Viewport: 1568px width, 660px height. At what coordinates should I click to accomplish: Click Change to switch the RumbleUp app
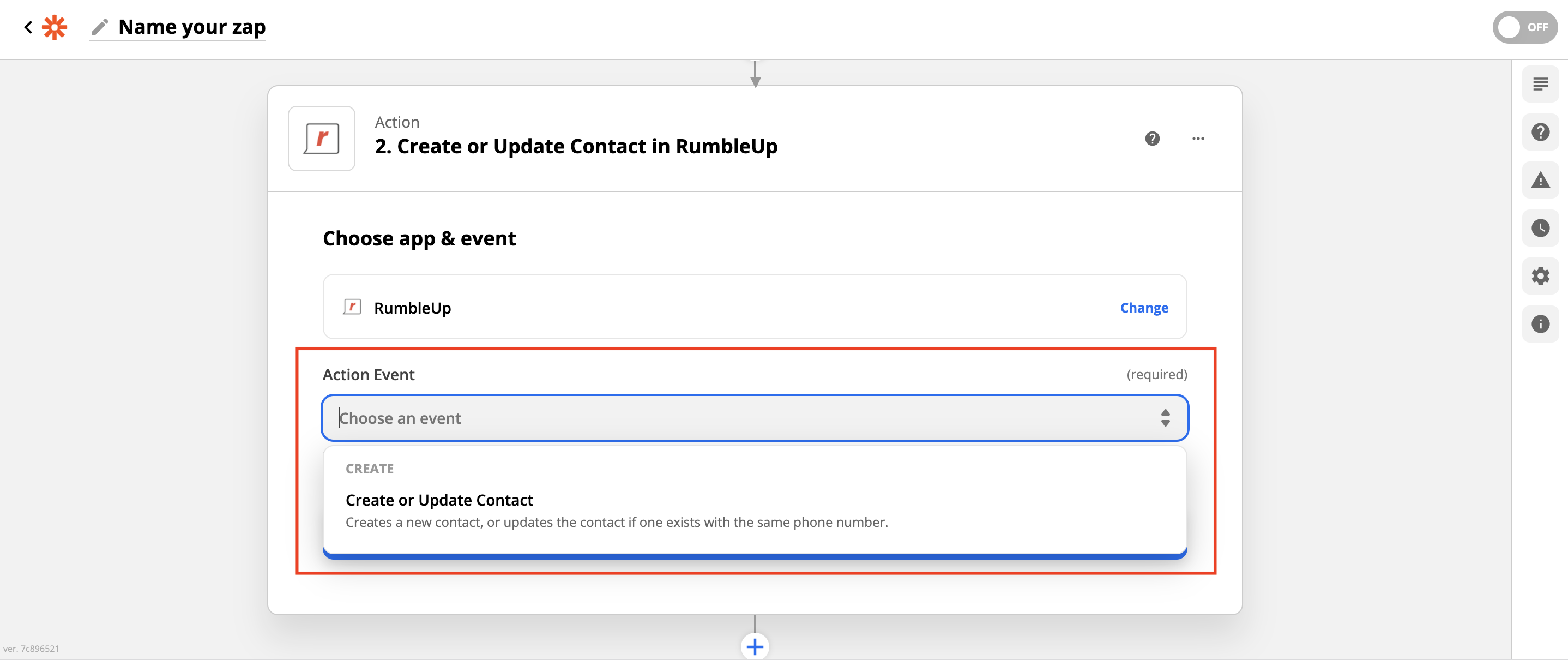1144,308
